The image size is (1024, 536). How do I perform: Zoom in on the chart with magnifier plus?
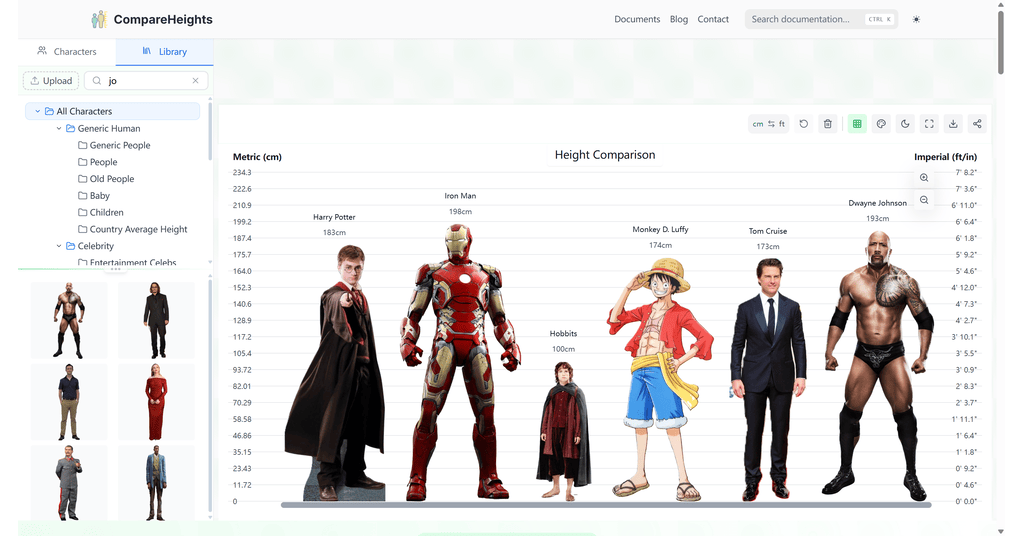click(x=924, y=178)
